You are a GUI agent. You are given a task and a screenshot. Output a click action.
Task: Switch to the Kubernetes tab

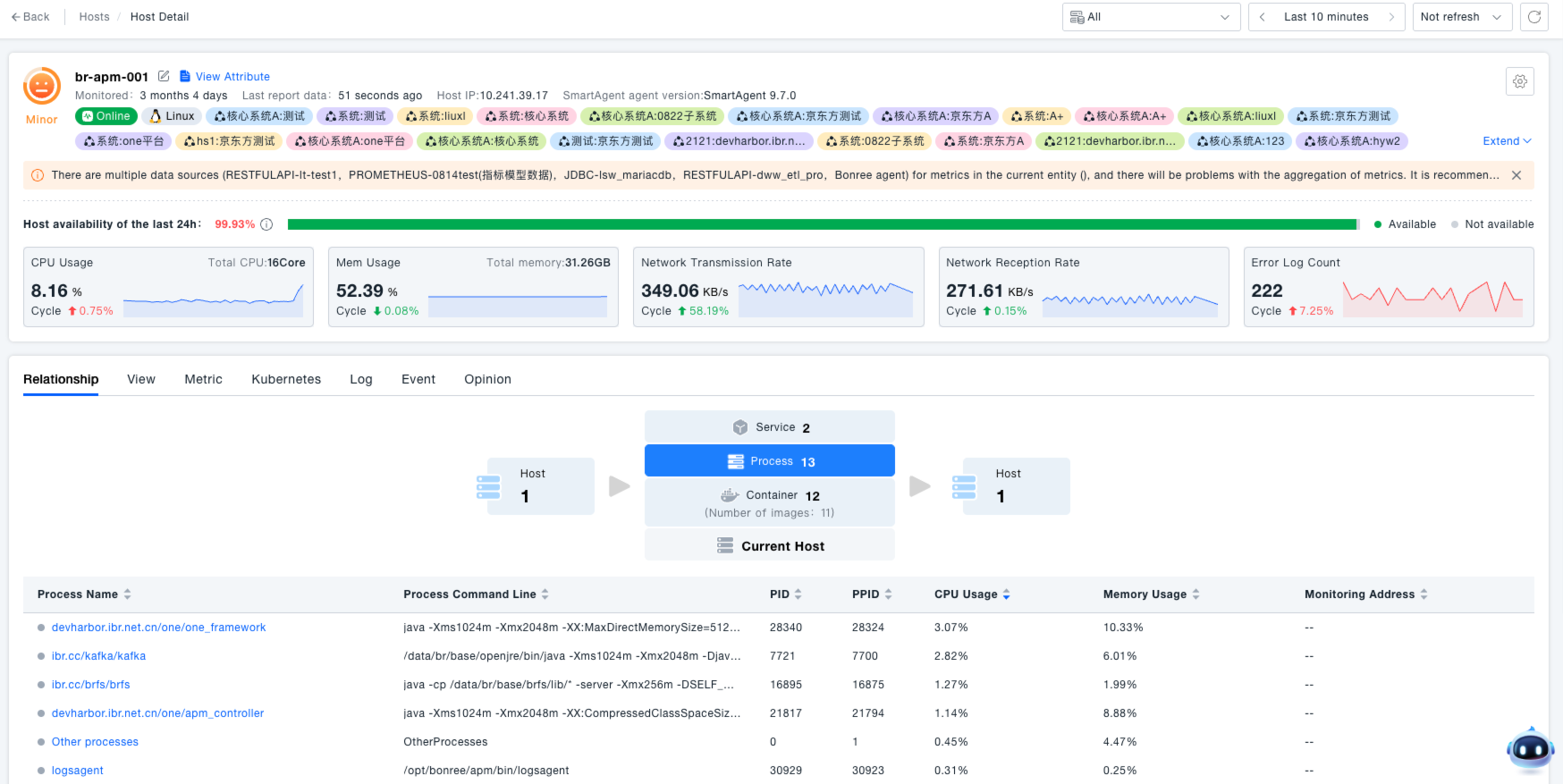pos(286,379)
